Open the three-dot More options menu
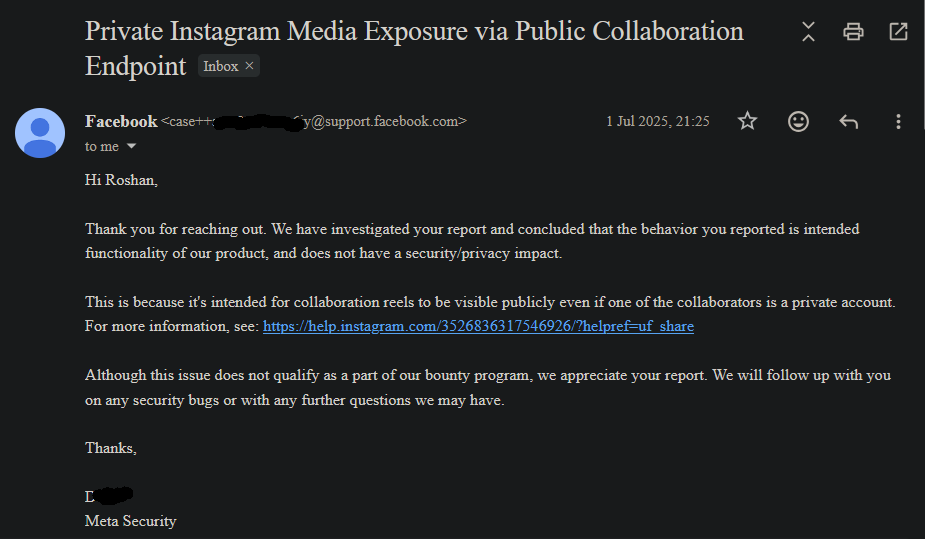This screenshot has width=925, height=539. pos(898,121)
